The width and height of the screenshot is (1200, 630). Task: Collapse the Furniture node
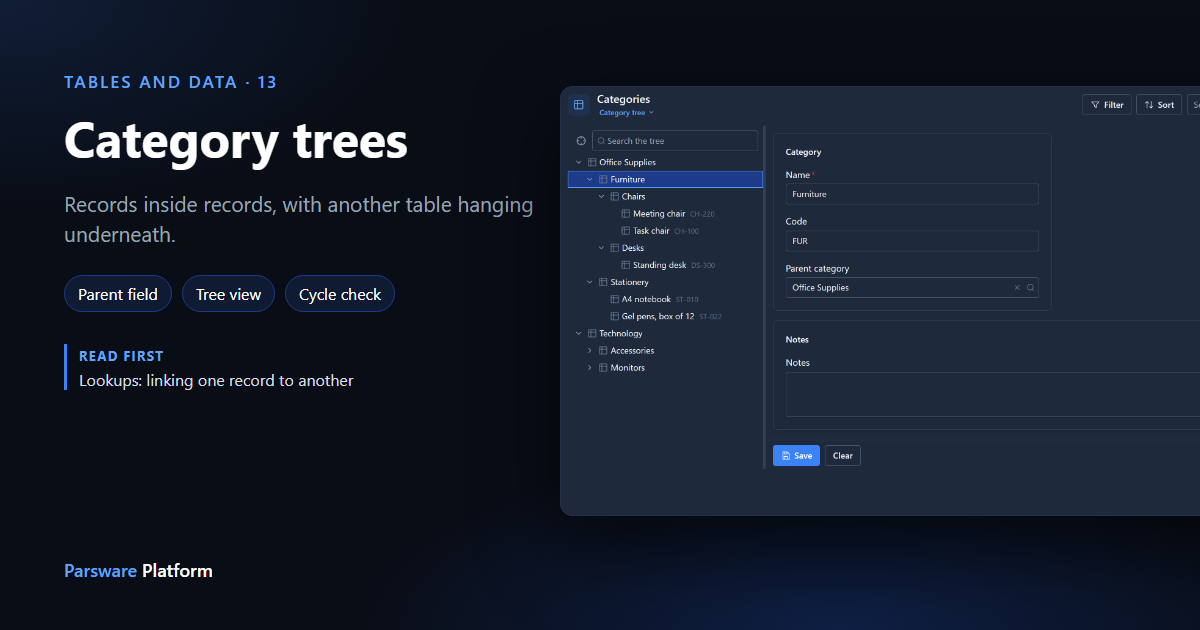click(590, 179)
